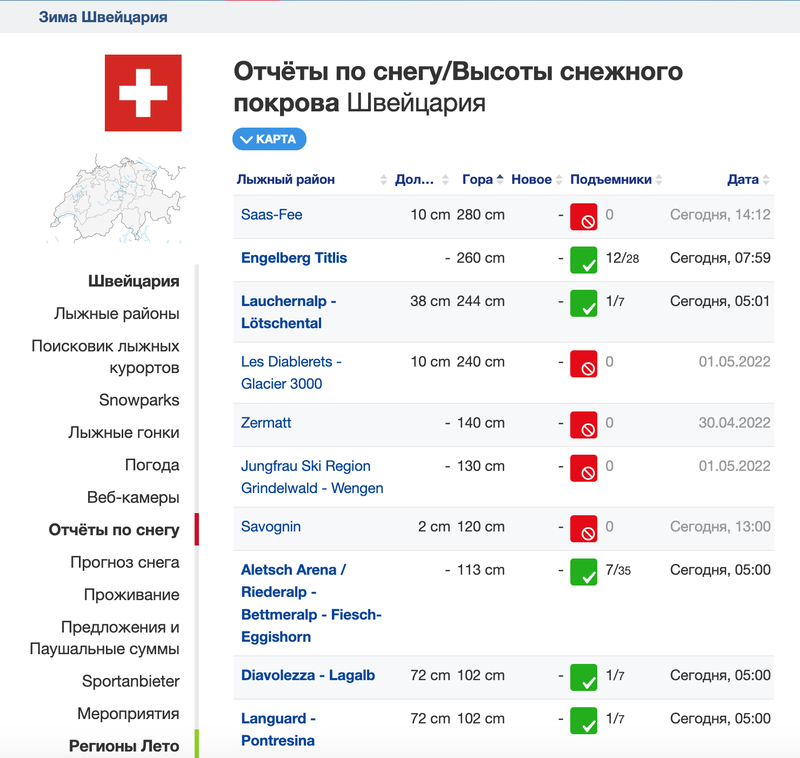Go to Snowparks in the sidebar

click(139, 400)
